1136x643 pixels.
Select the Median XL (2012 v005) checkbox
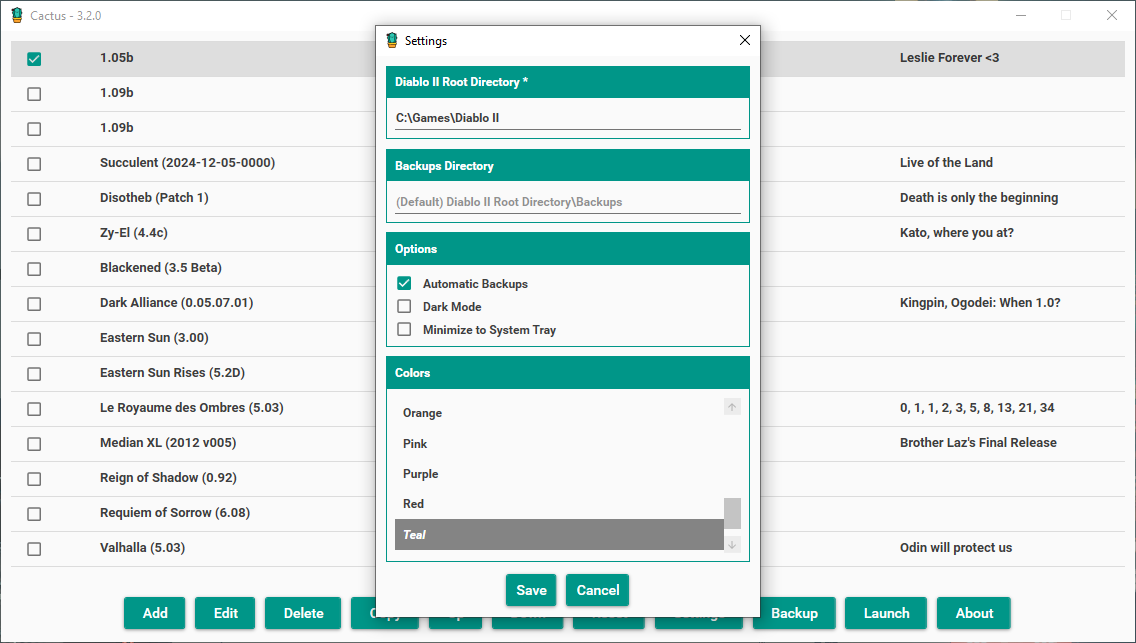[34, 444]
